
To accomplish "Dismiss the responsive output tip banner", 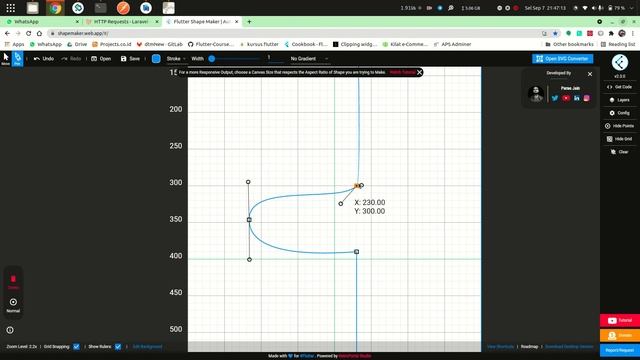I will click(419, 72).
